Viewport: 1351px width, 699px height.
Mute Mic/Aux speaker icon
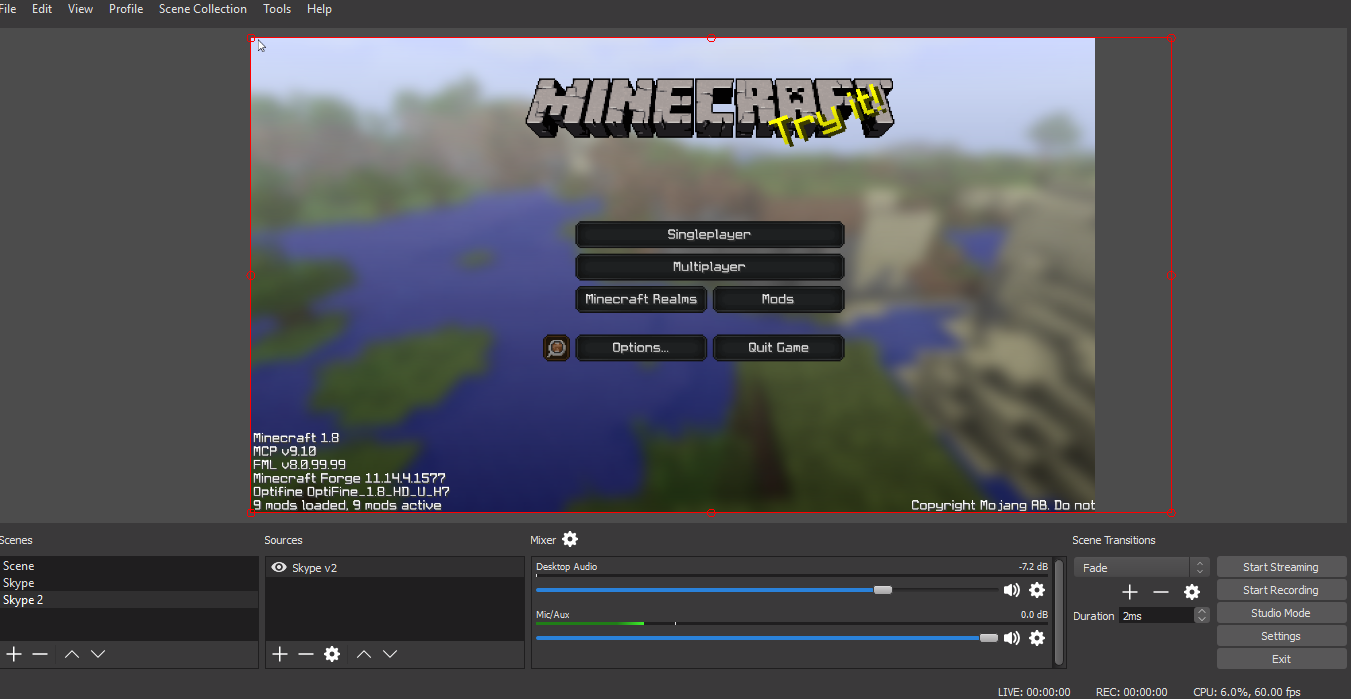pos(1012,638)
